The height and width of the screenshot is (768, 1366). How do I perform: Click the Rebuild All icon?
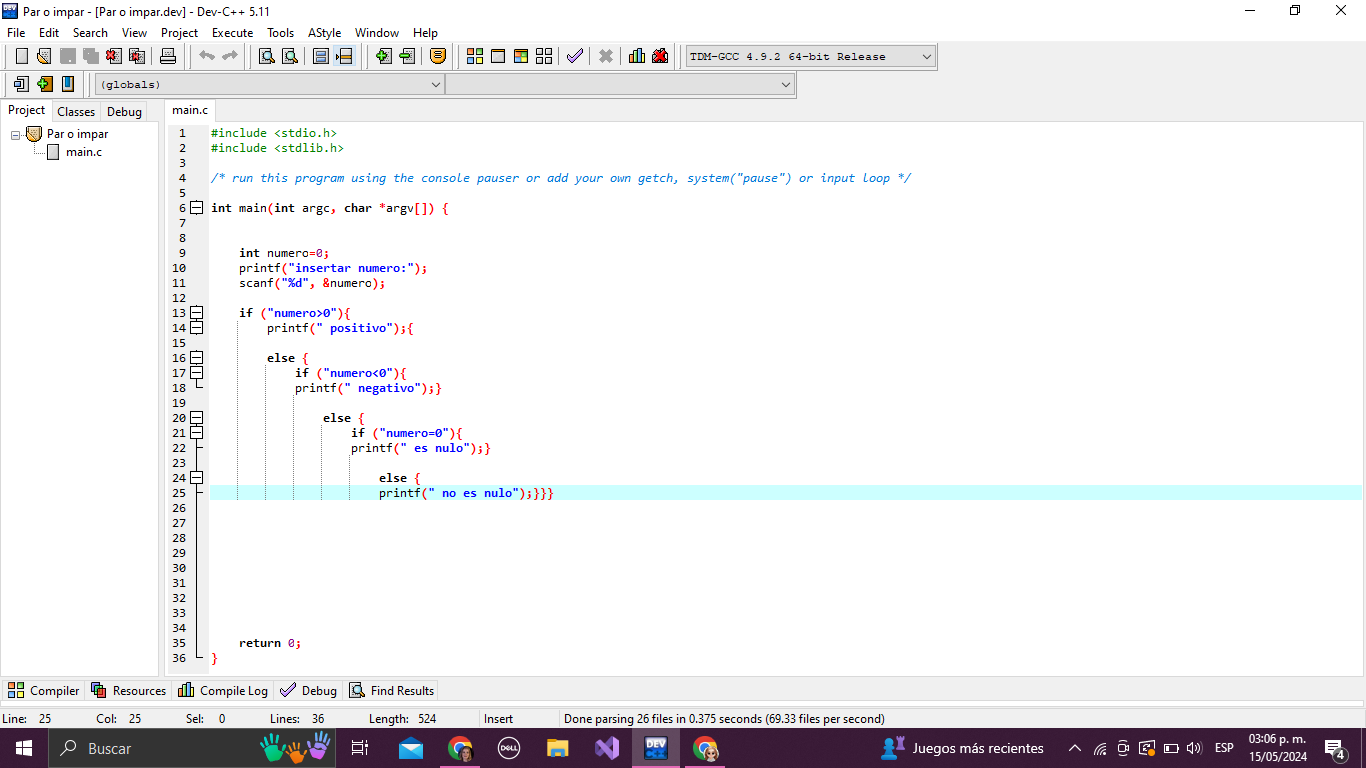tap(544, 56)
